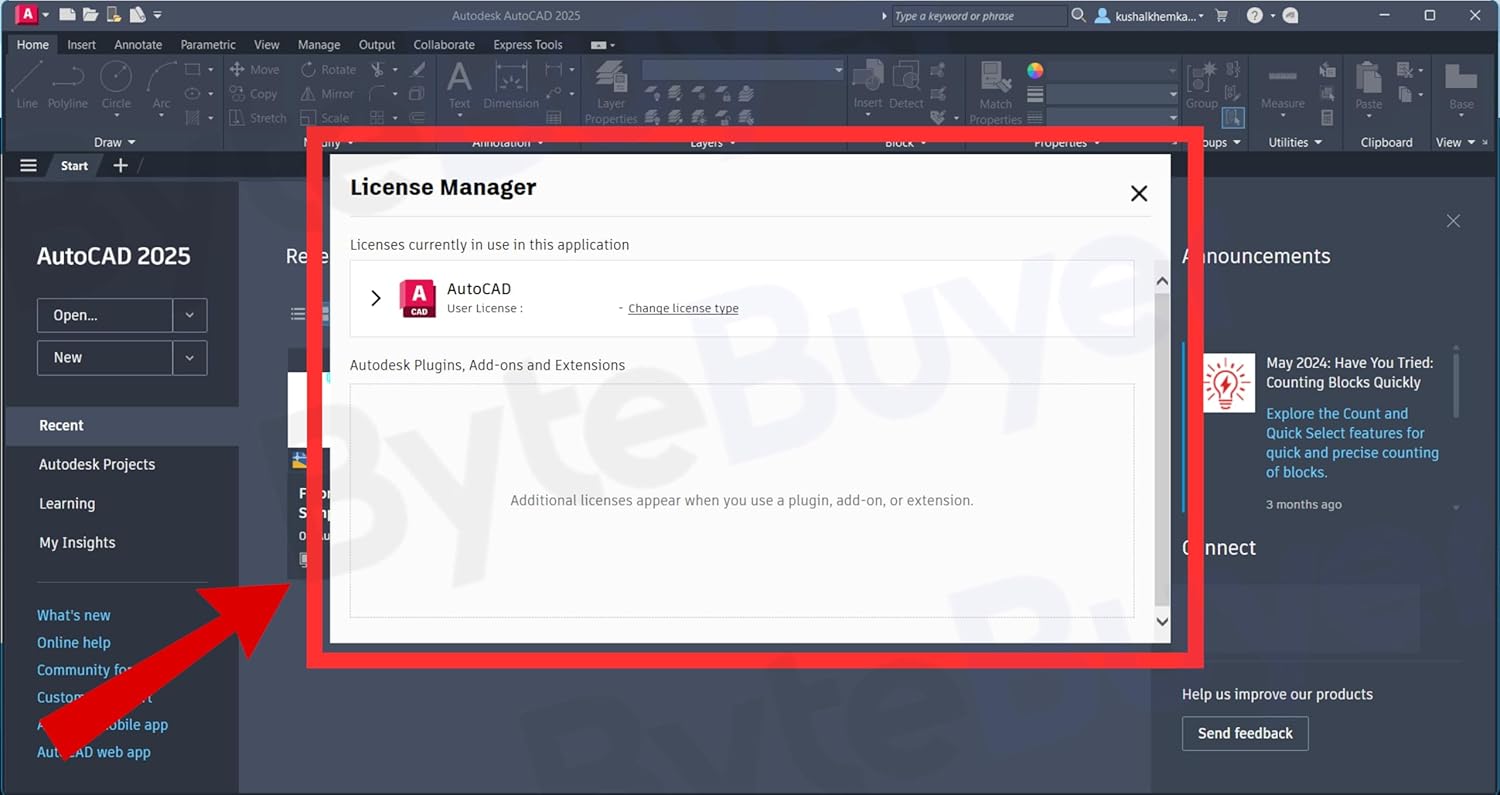The image size is (1500, 795).
Task: Click the Open folder quick access icon
Action: 90,15
